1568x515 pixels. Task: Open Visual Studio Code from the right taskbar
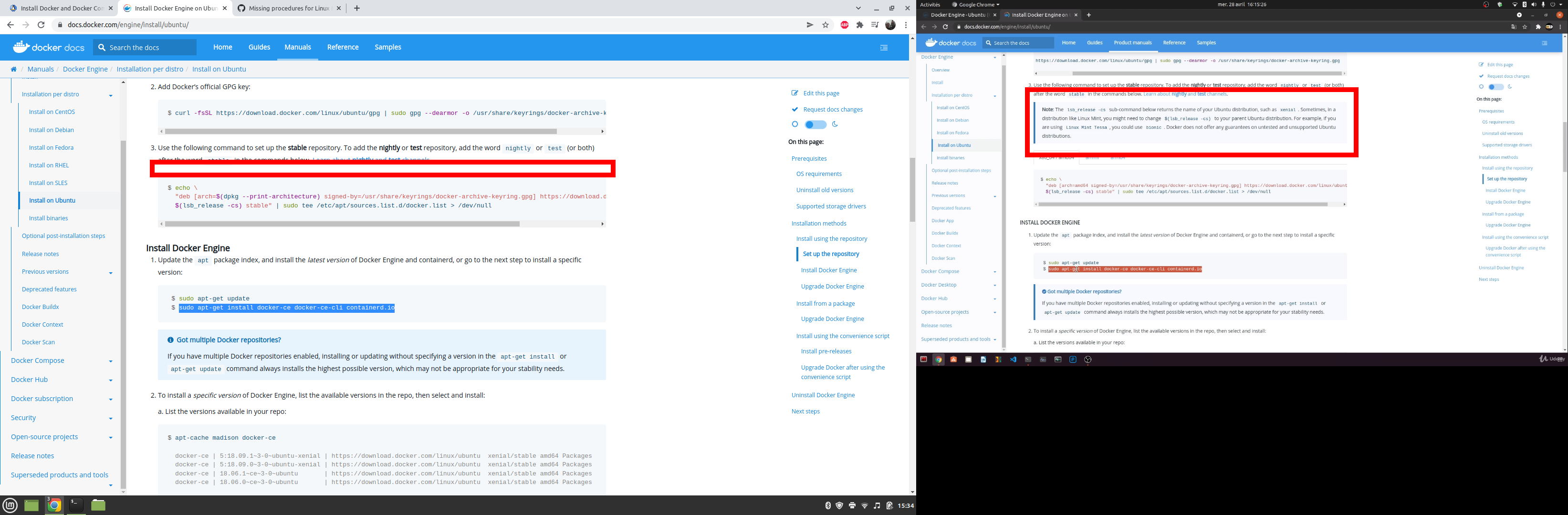coord(1014,360)
